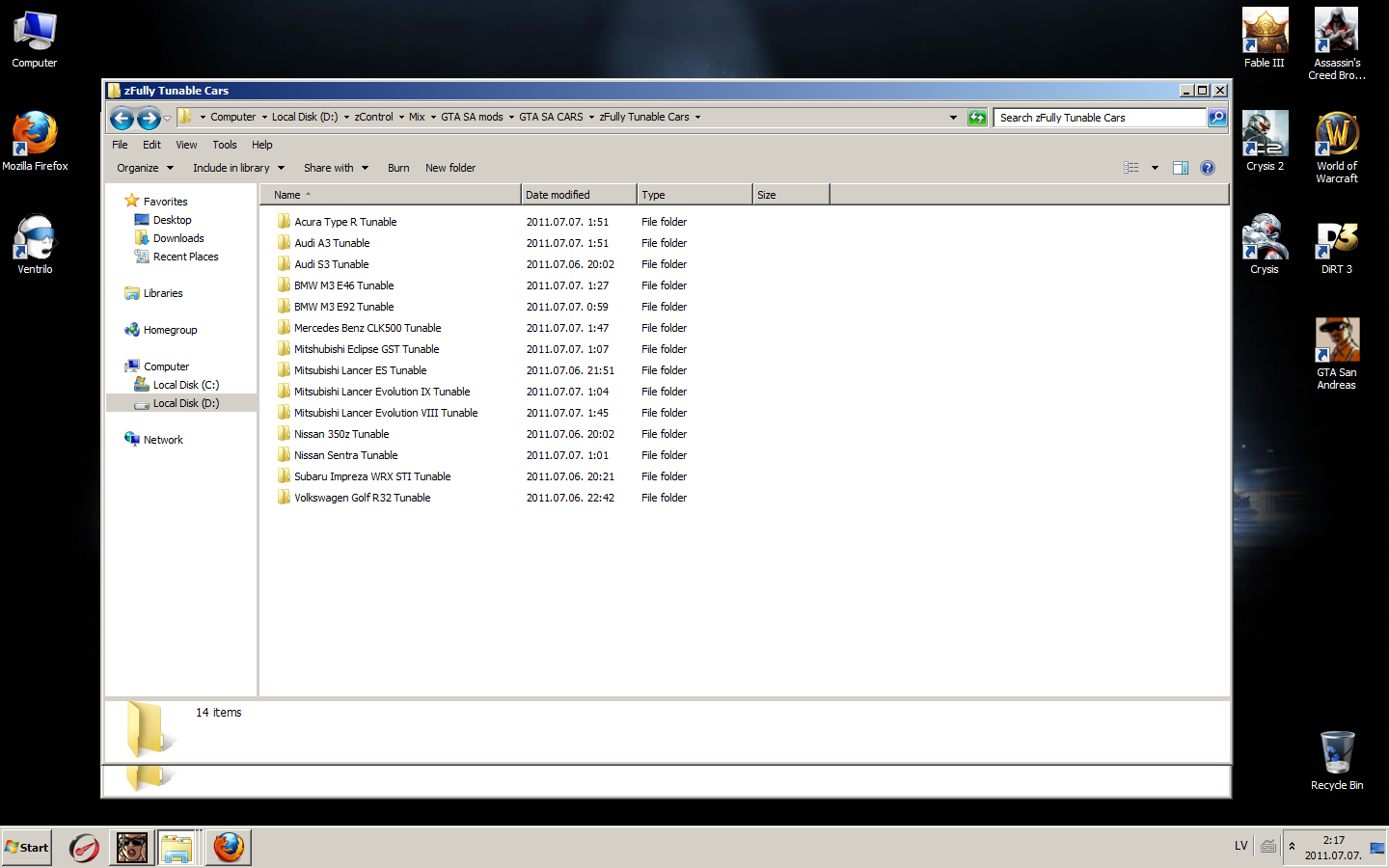This screenshot has height=868, width=1389.
Task: Click the Forward navigation arrow
Action: [149, 118]
